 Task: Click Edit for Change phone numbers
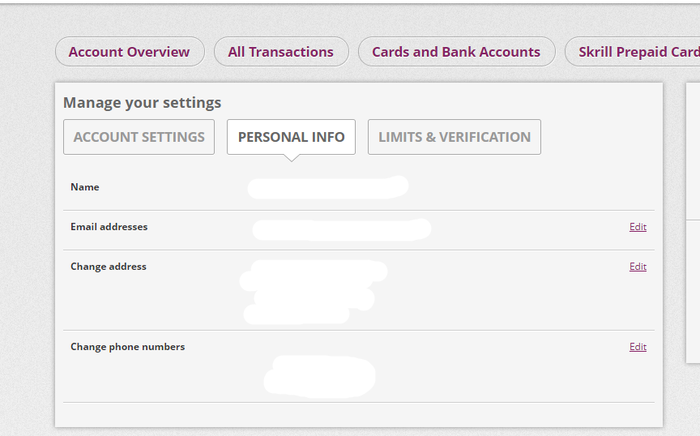[x=637, y=347]
